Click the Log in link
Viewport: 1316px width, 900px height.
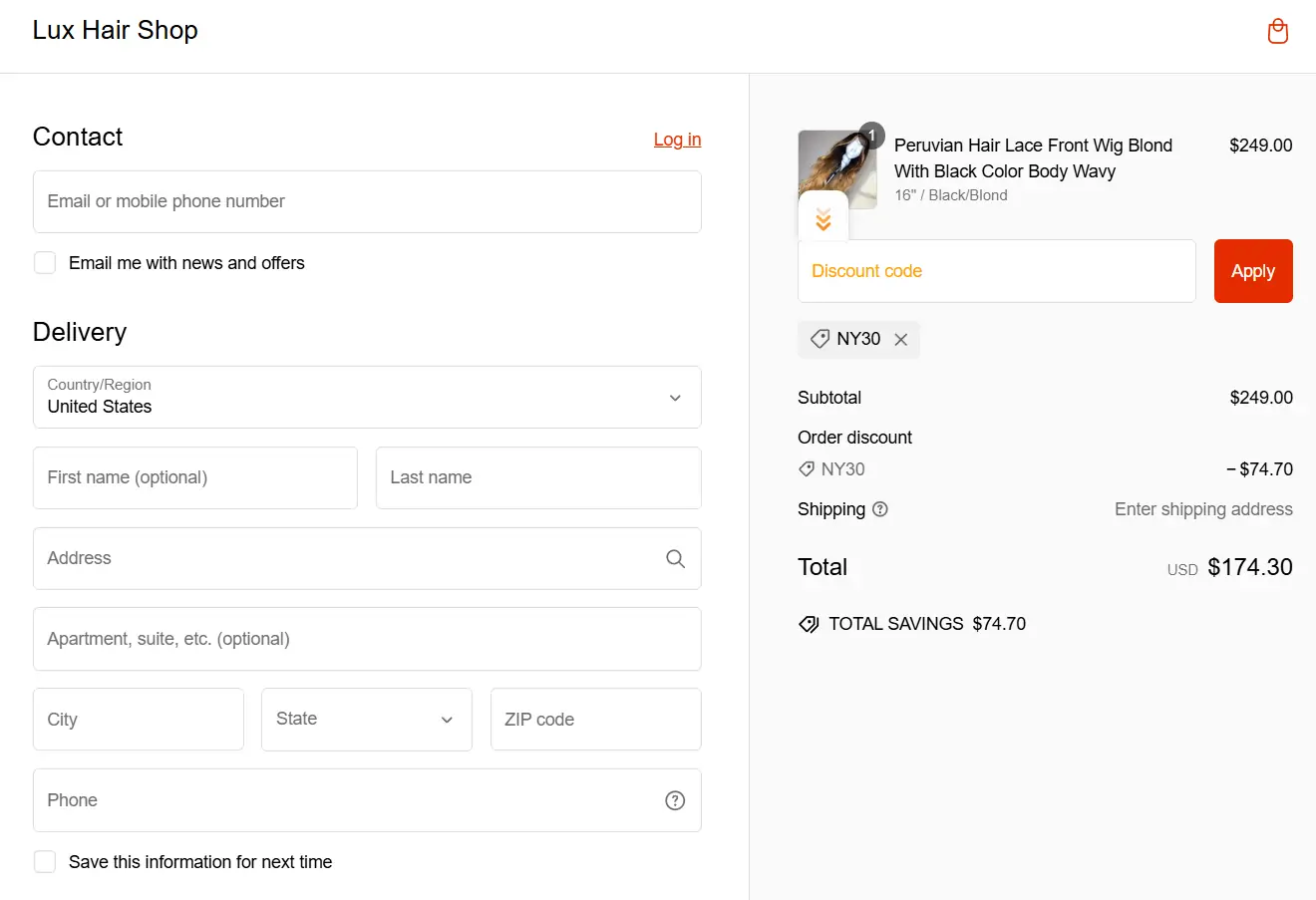click(x=677, y=140)
